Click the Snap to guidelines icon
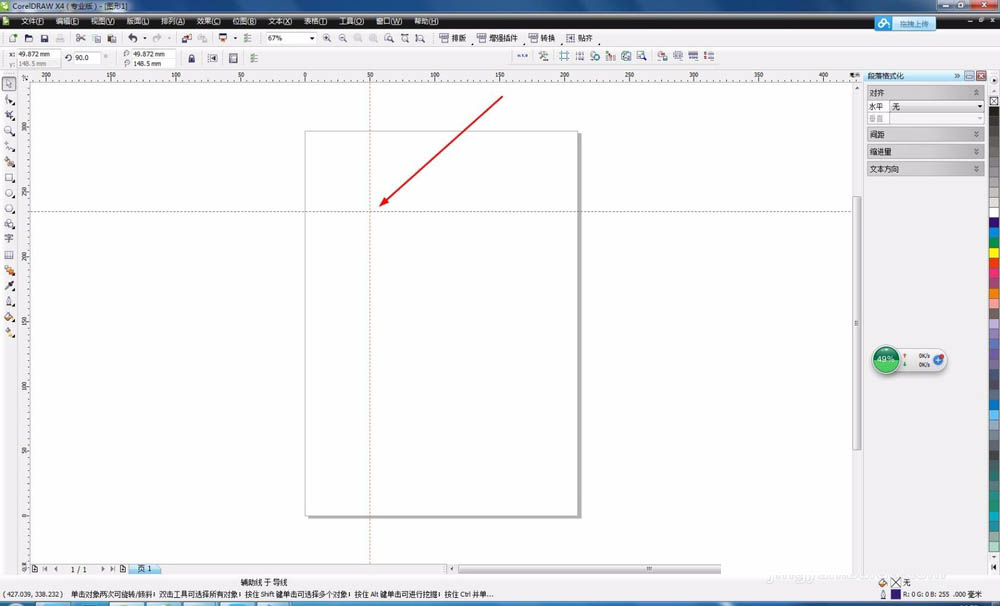Viewport: 1000px width, 606px height. [x=212, y=58]
